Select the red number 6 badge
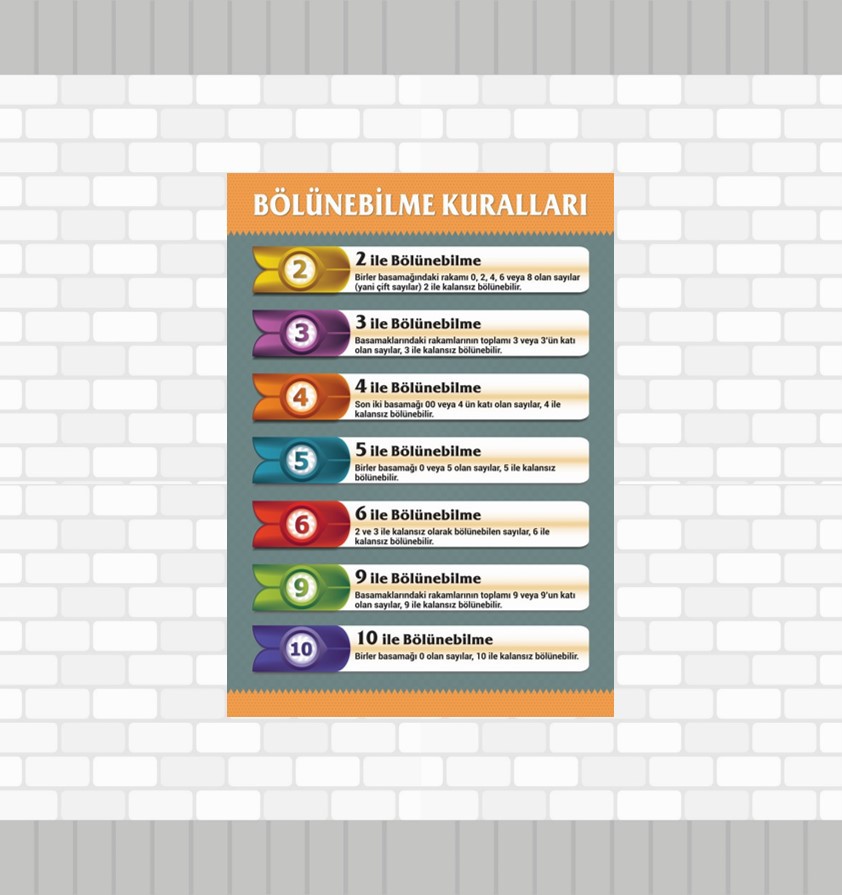The height and width of the screenshot is (895, 842). click(301, 524)
